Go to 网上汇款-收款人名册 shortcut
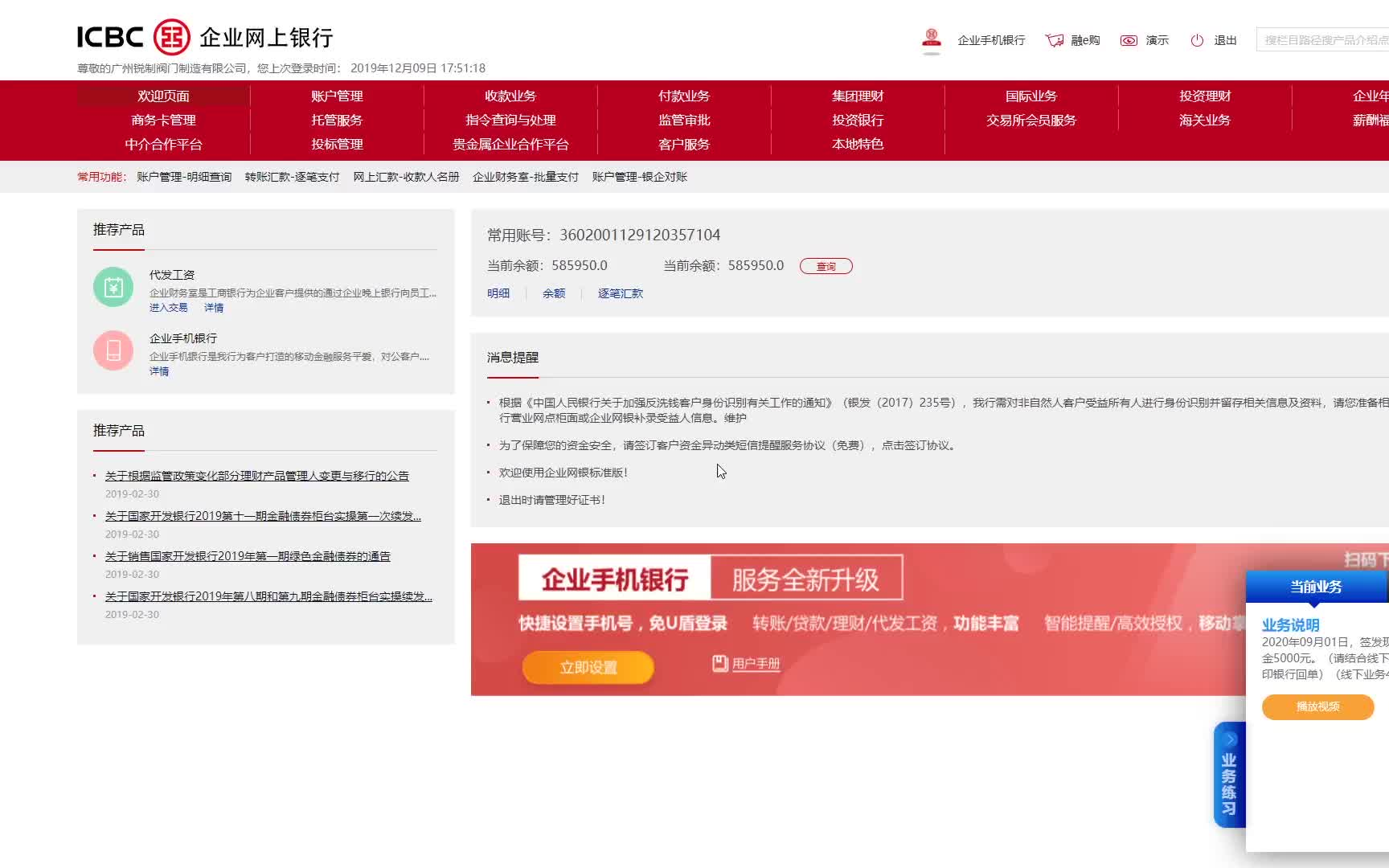 point(406,177)
